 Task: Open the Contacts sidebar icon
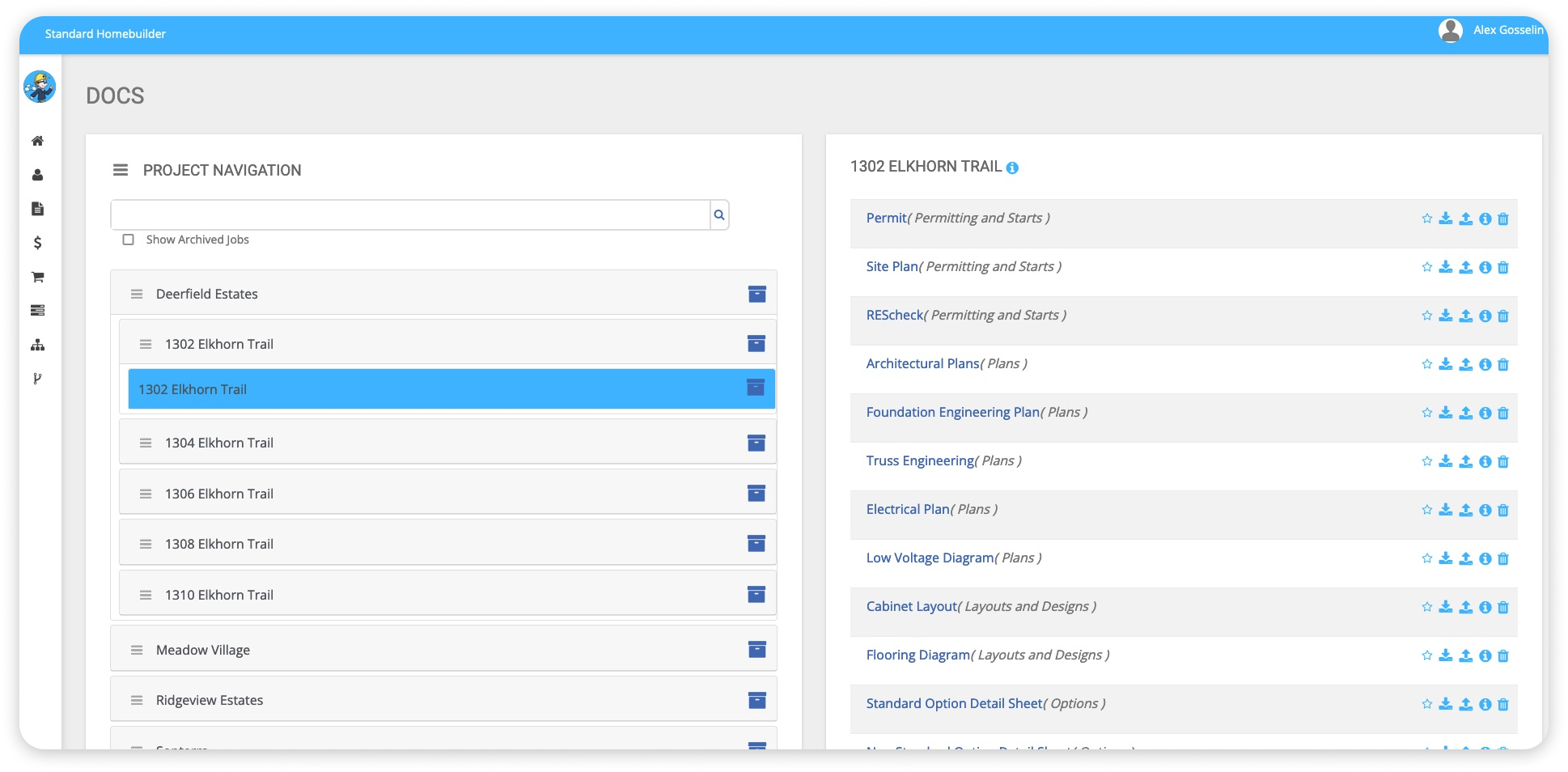point(37,175)
